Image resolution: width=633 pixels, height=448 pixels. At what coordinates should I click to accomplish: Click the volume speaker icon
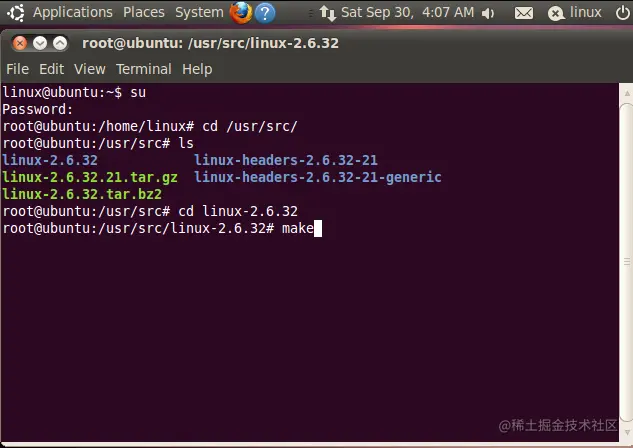[x=488, y=13]
